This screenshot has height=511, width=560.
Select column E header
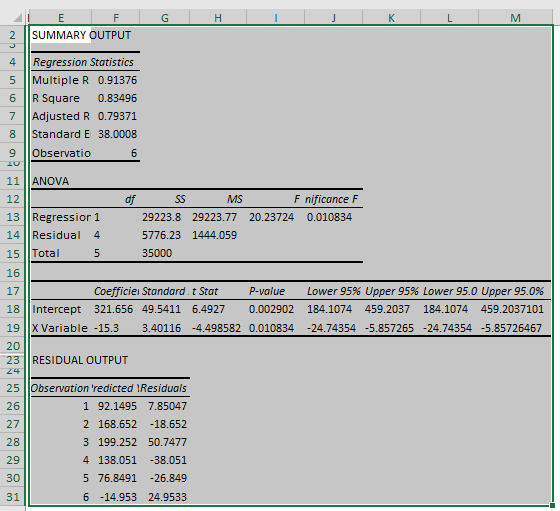(x=61, y=17)
